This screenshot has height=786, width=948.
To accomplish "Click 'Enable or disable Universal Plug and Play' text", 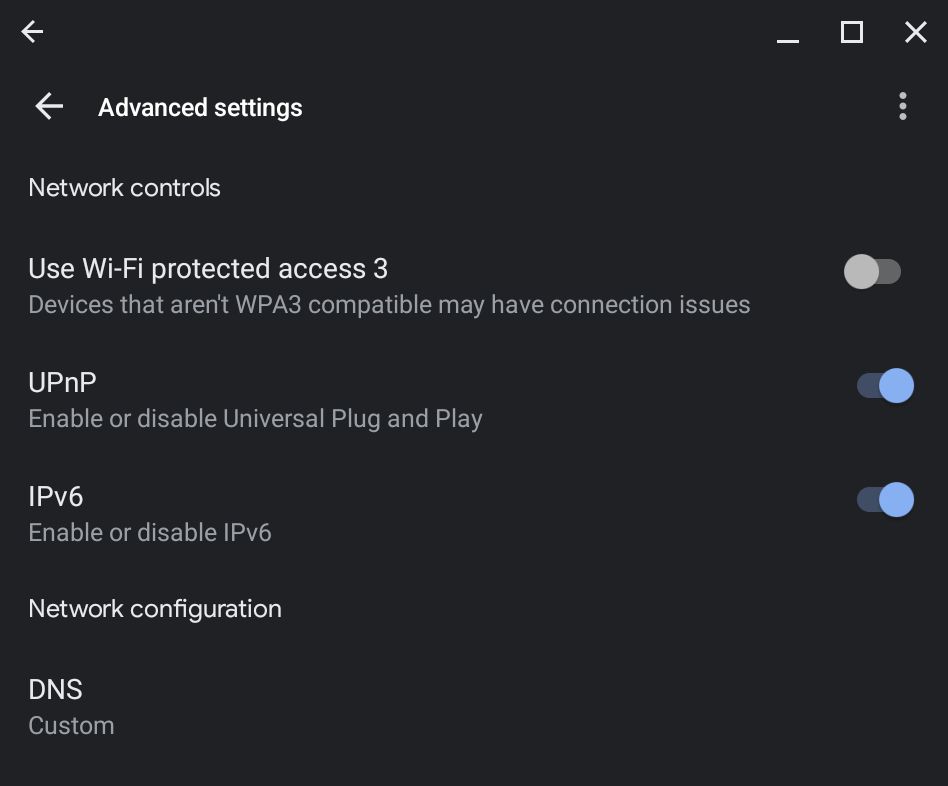I will (255, 419).
